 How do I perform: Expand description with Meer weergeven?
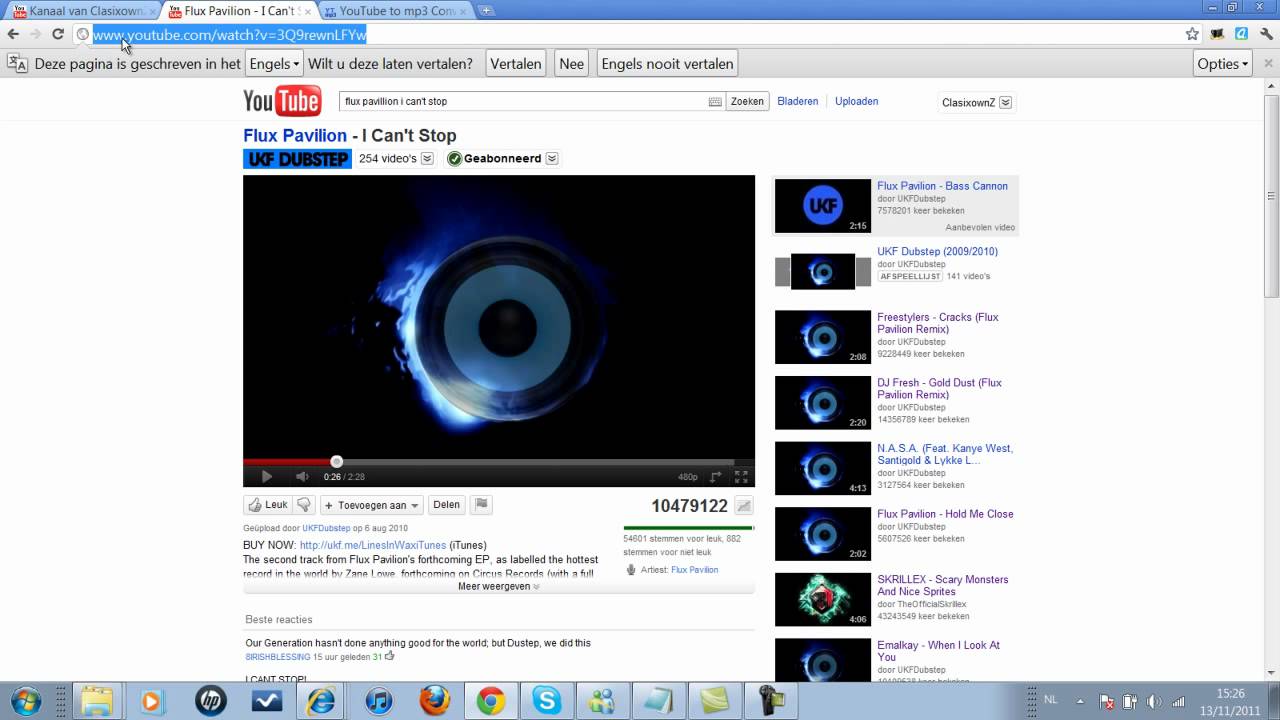click(x=499, y=586)
